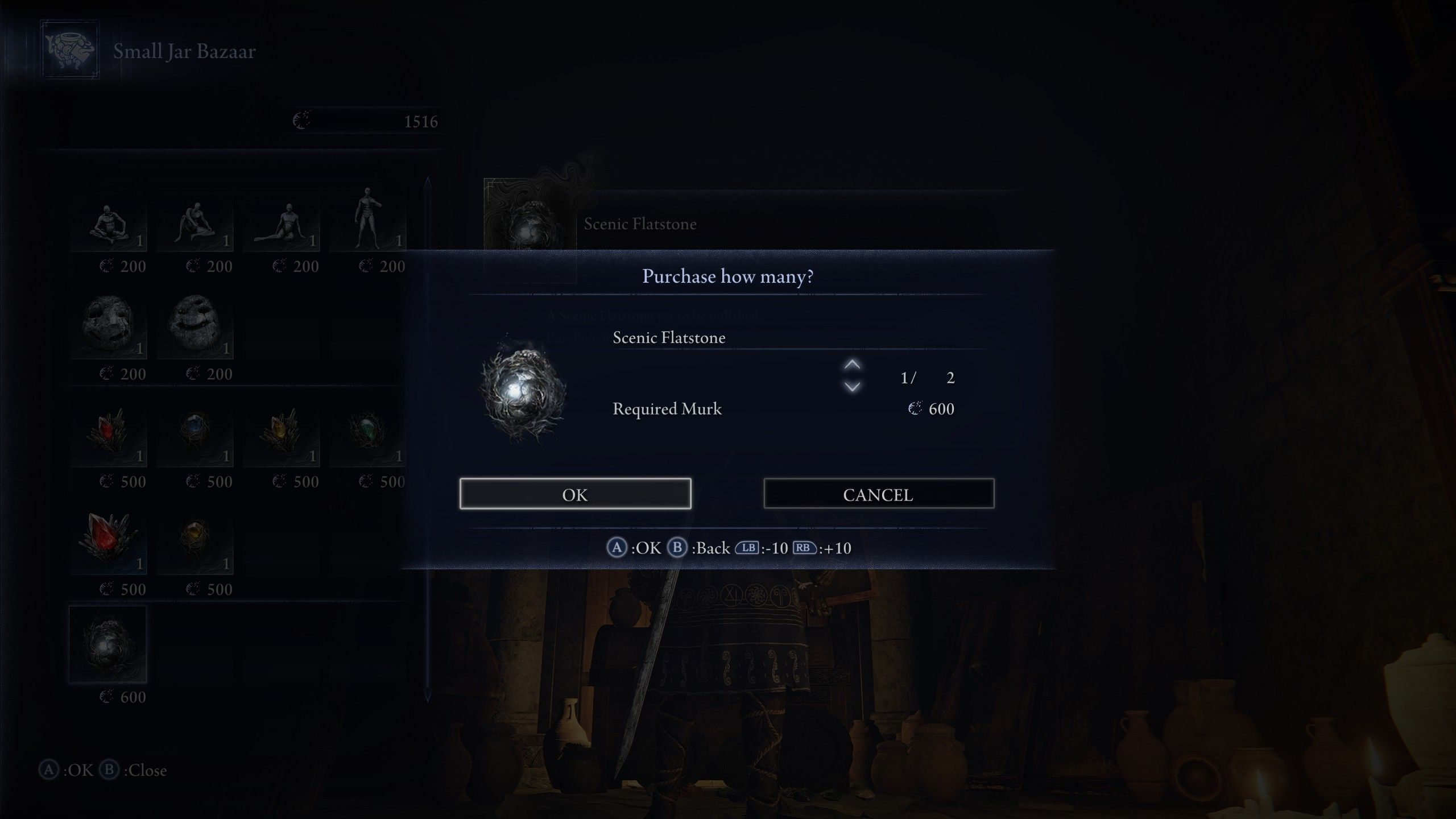Select the green gem relic item
The width and height of the screenshot is (1456, 819).
pos(367,431)
